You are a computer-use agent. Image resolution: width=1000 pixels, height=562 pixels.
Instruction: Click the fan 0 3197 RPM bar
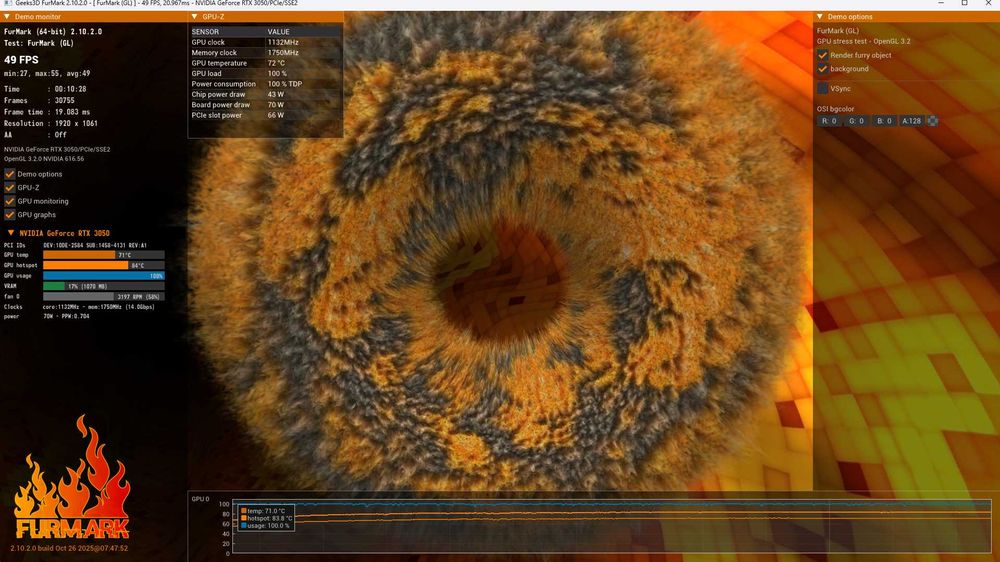tap(103, 296)
